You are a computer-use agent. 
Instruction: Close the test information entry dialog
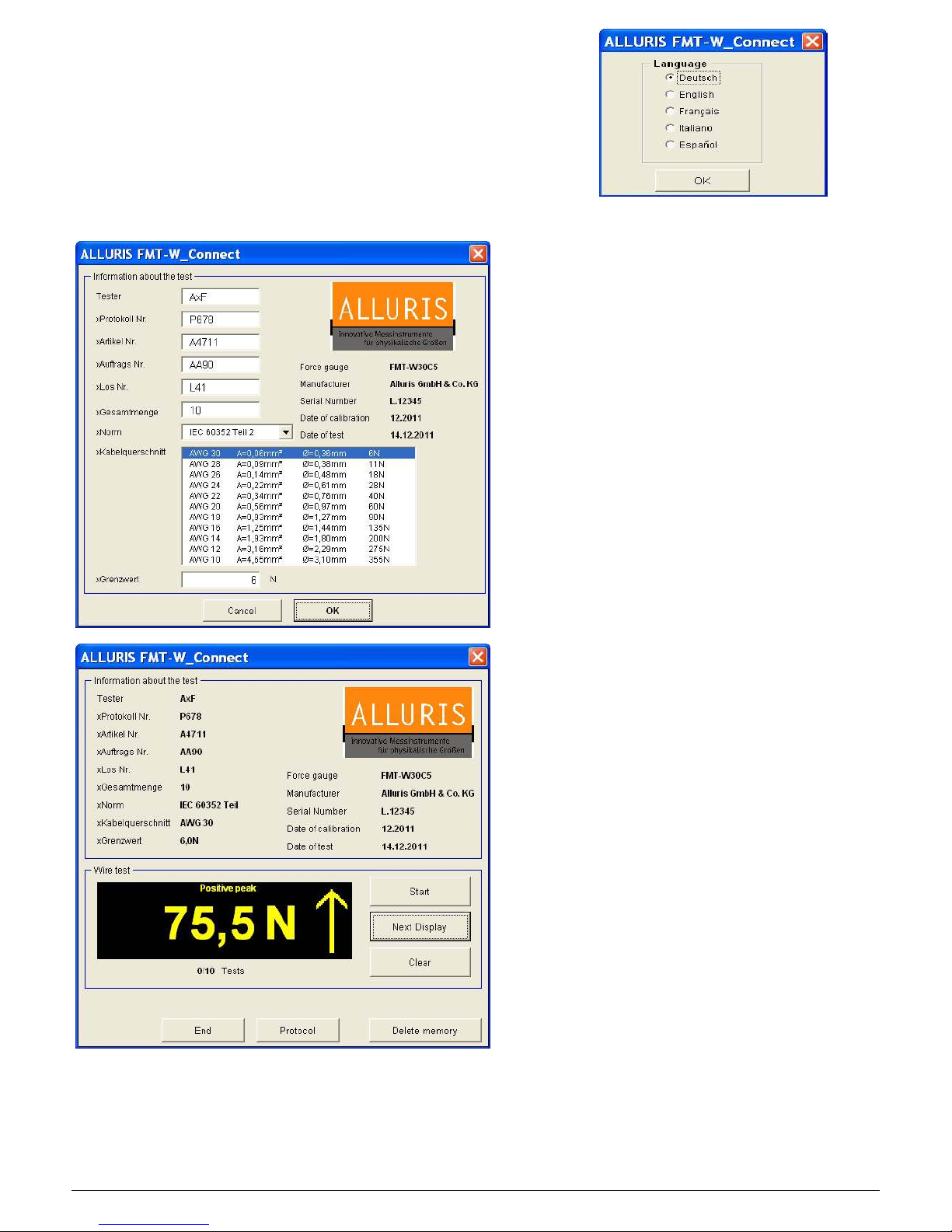(x=478, y=253)
